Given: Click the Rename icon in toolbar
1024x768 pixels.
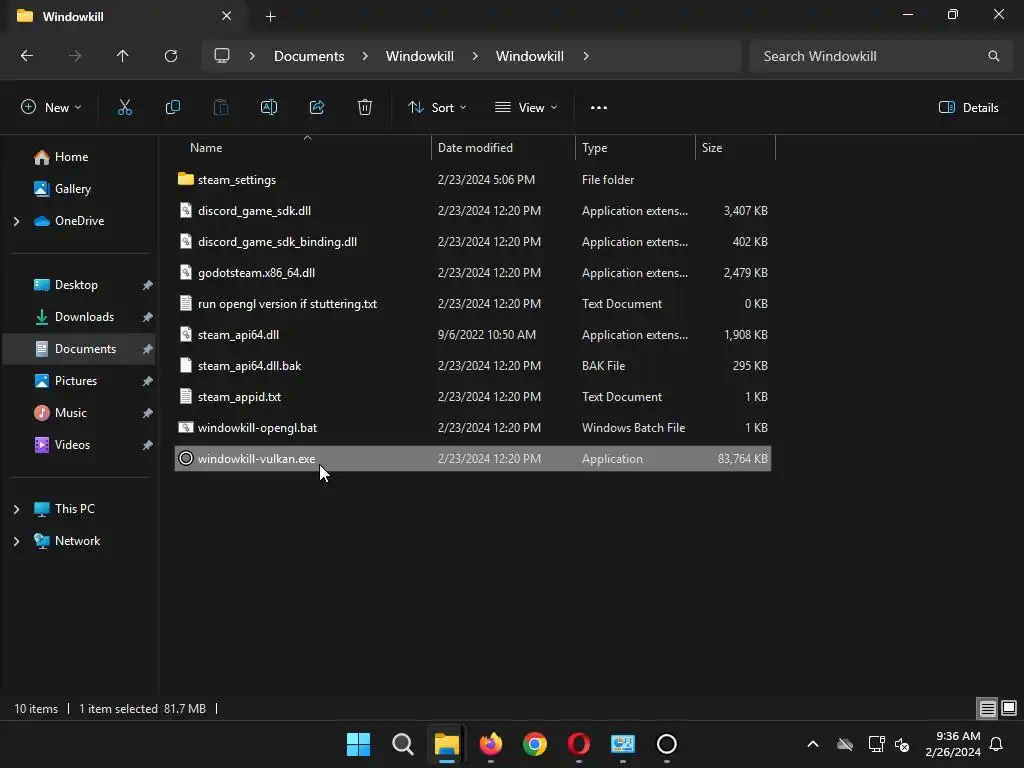Looking at the screenshot, I should click(269, 108).
